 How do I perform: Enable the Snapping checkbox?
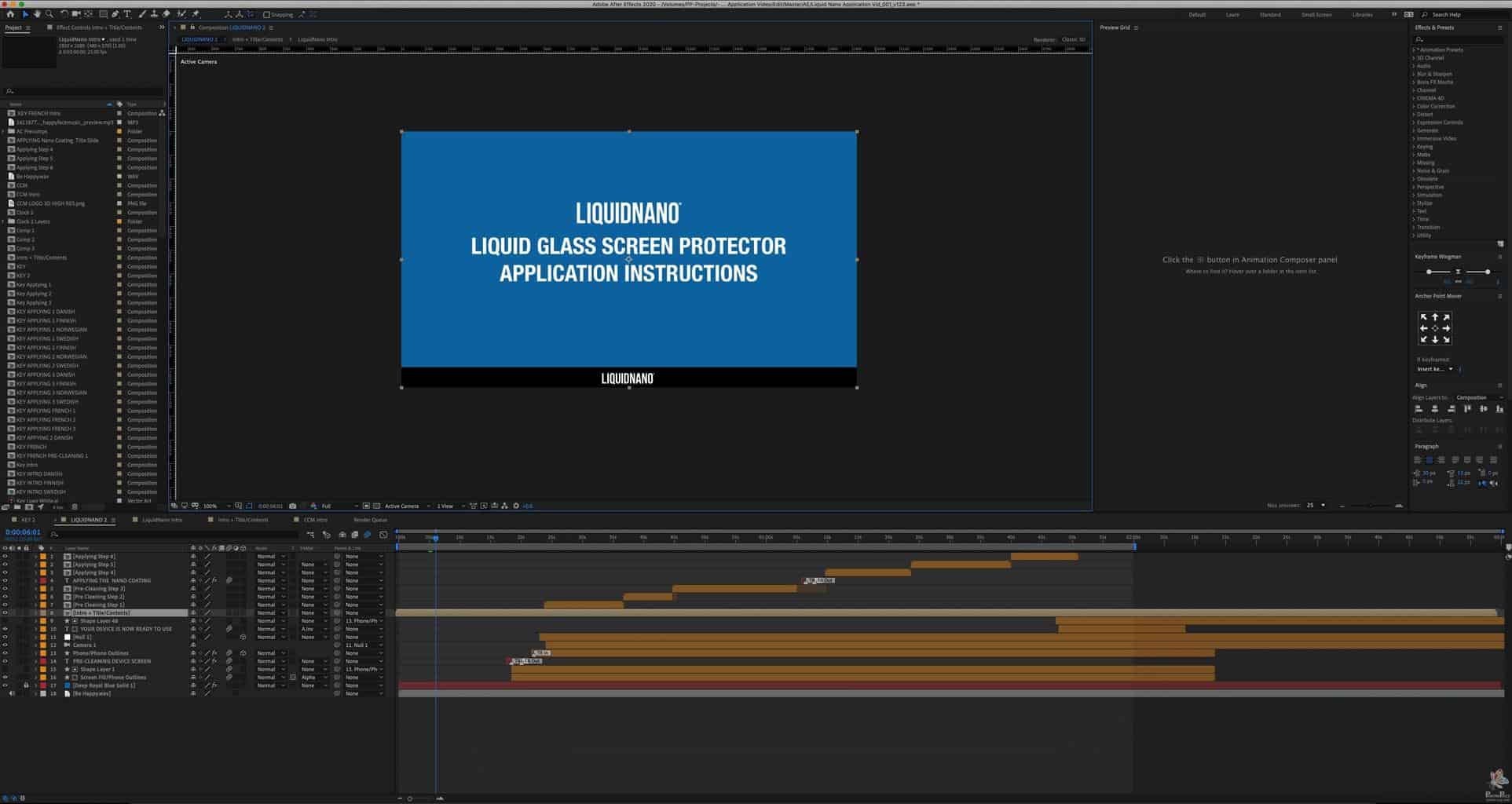pos(266,15)
